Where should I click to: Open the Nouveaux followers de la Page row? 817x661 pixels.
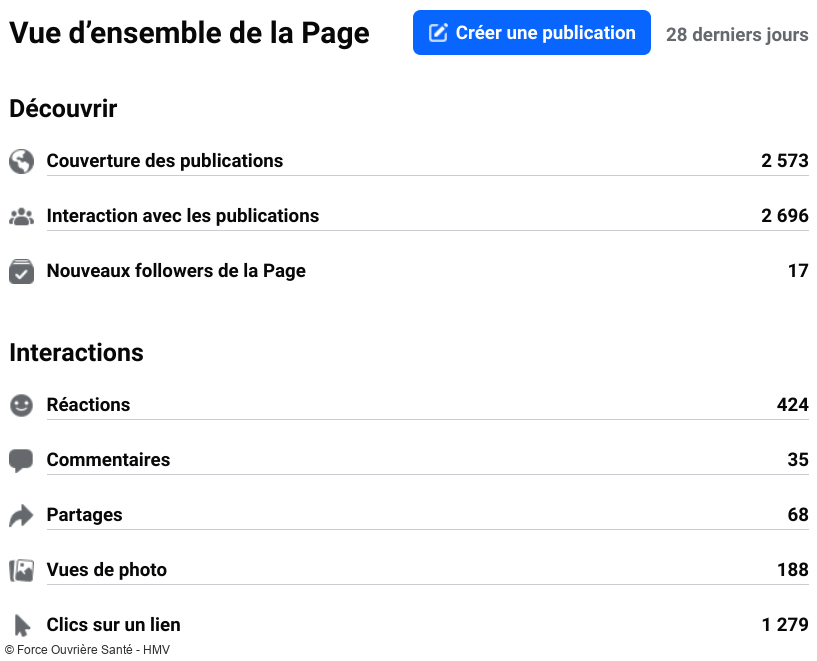tap(176, 271)
